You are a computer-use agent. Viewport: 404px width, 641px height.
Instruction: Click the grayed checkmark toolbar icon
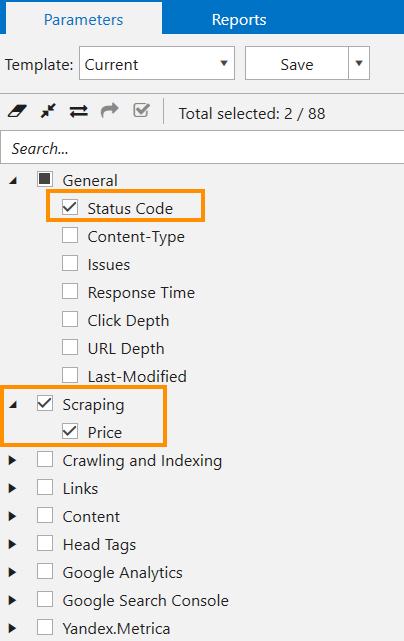[x=141, y=110]
